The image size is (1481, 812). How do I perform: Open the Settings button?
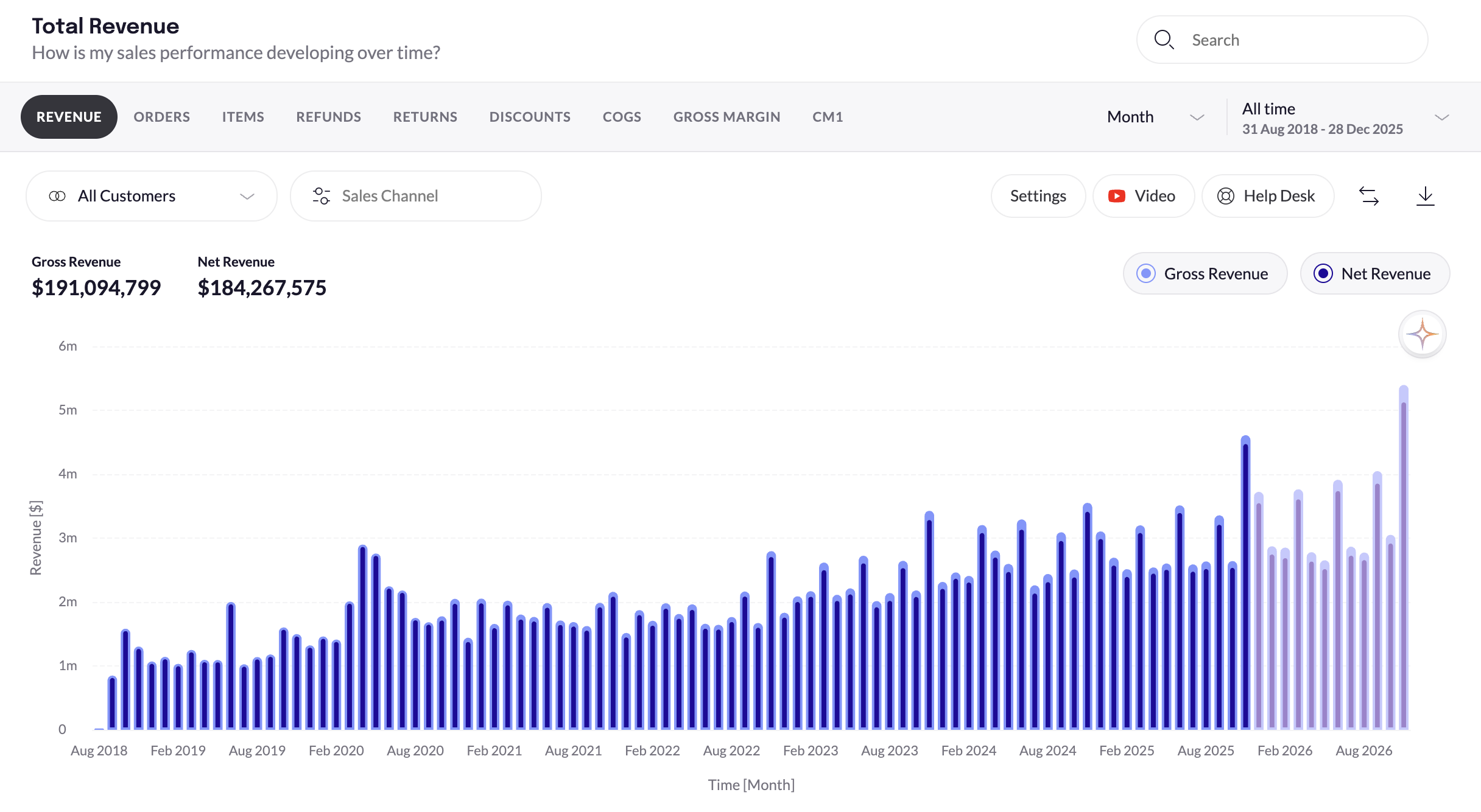click(1038, 196)
